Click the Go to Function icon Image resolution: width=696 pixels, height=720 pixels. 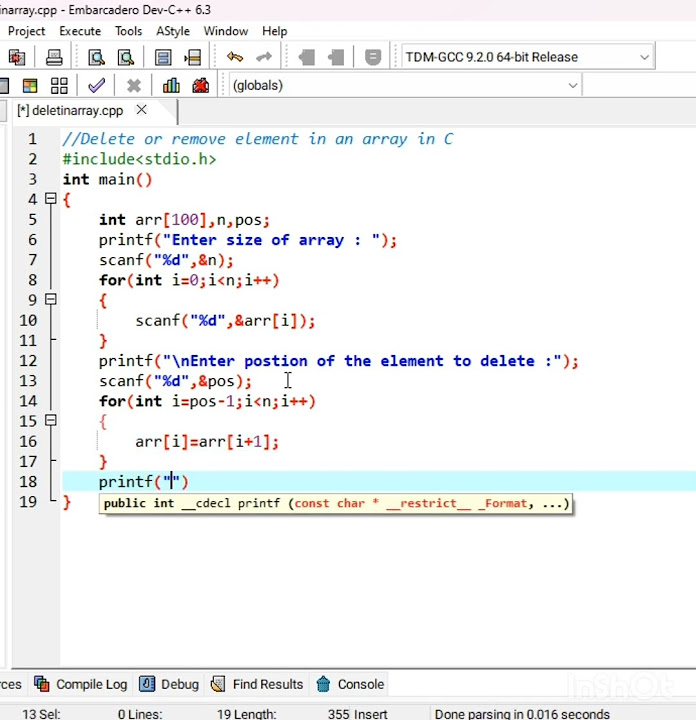click(x=163, y=57)
